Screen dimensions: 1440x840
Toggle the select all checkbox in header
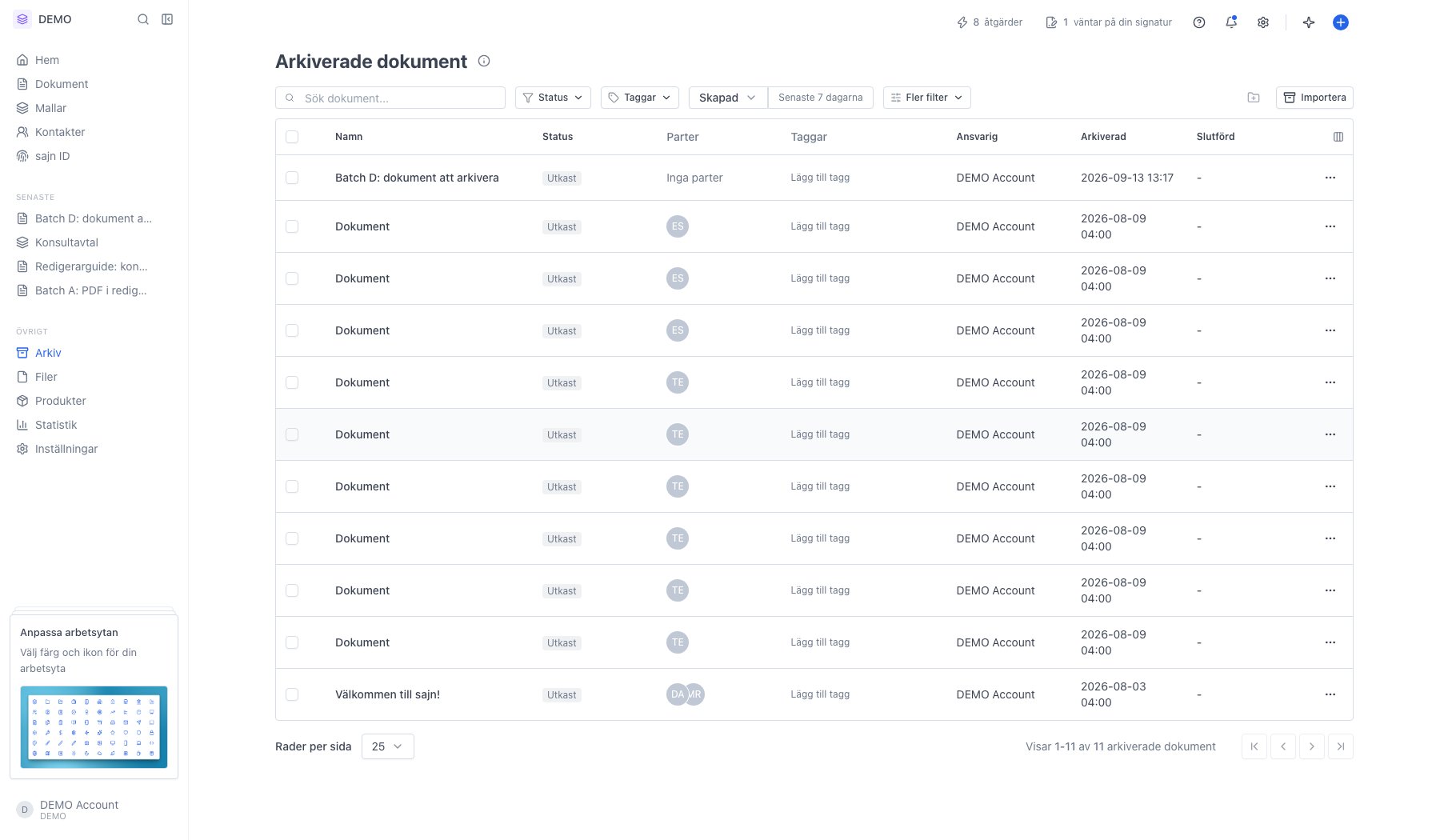point(292,137)
